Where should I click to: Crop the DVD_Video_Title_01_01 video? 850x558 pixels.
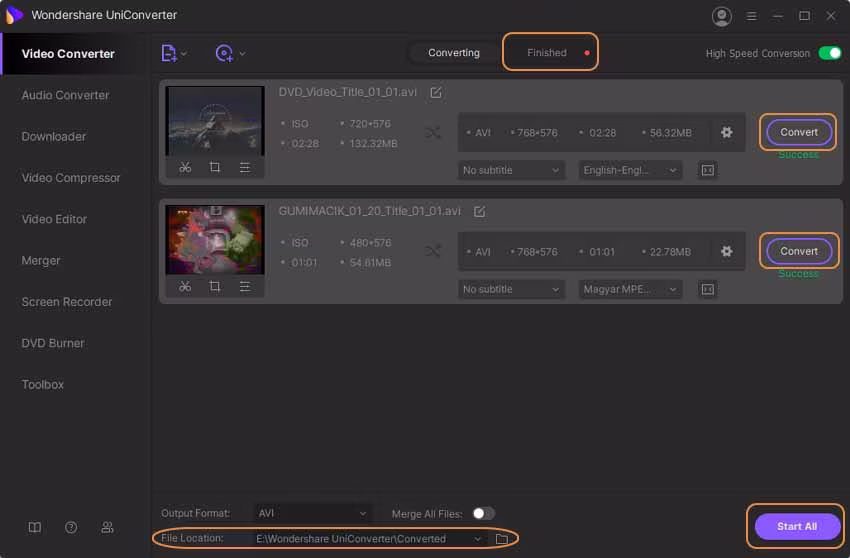pos(215,167)
